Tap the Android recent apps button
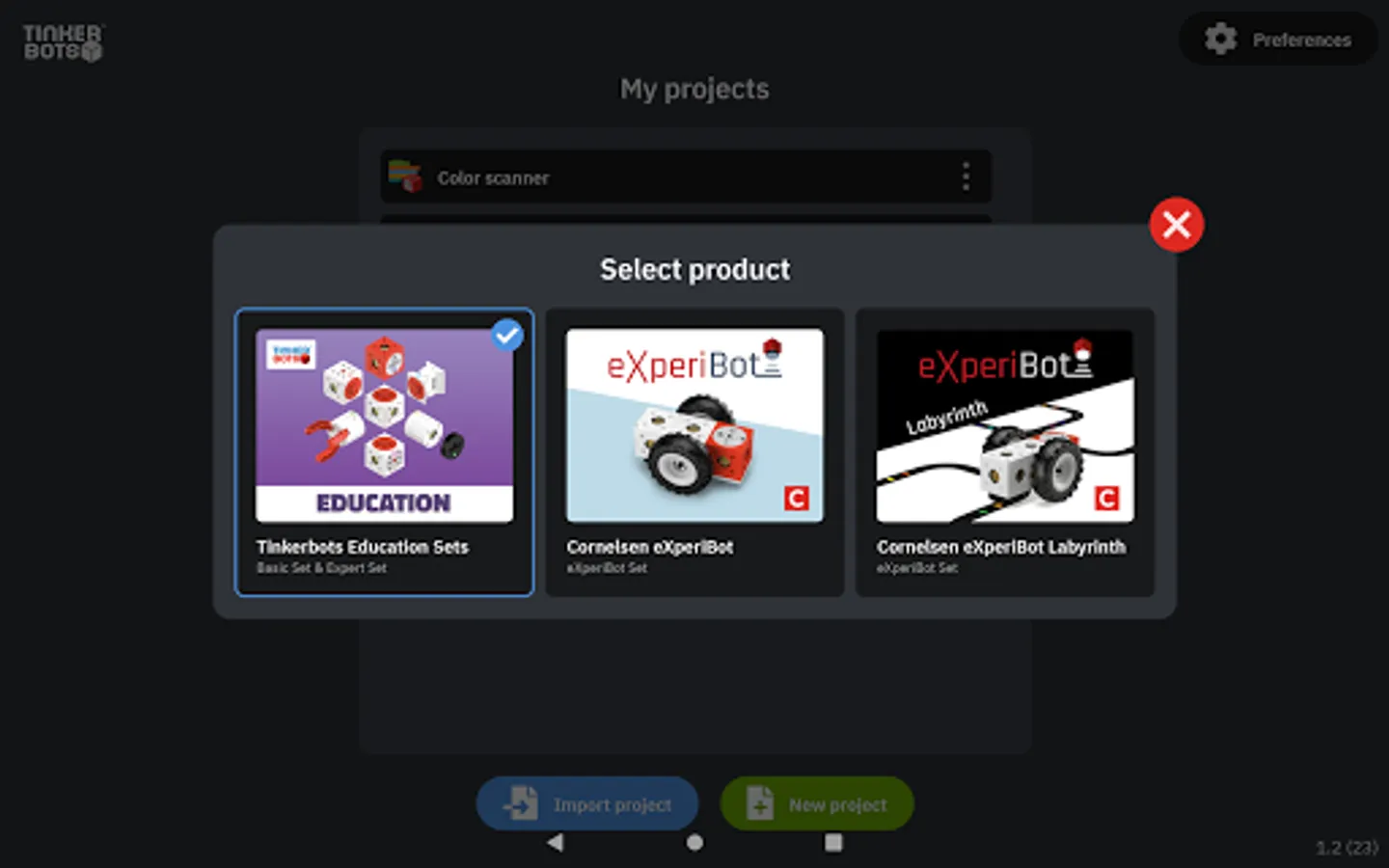Image resolution: width=1389 pixels, height=868 pixels. coord(833,842)
